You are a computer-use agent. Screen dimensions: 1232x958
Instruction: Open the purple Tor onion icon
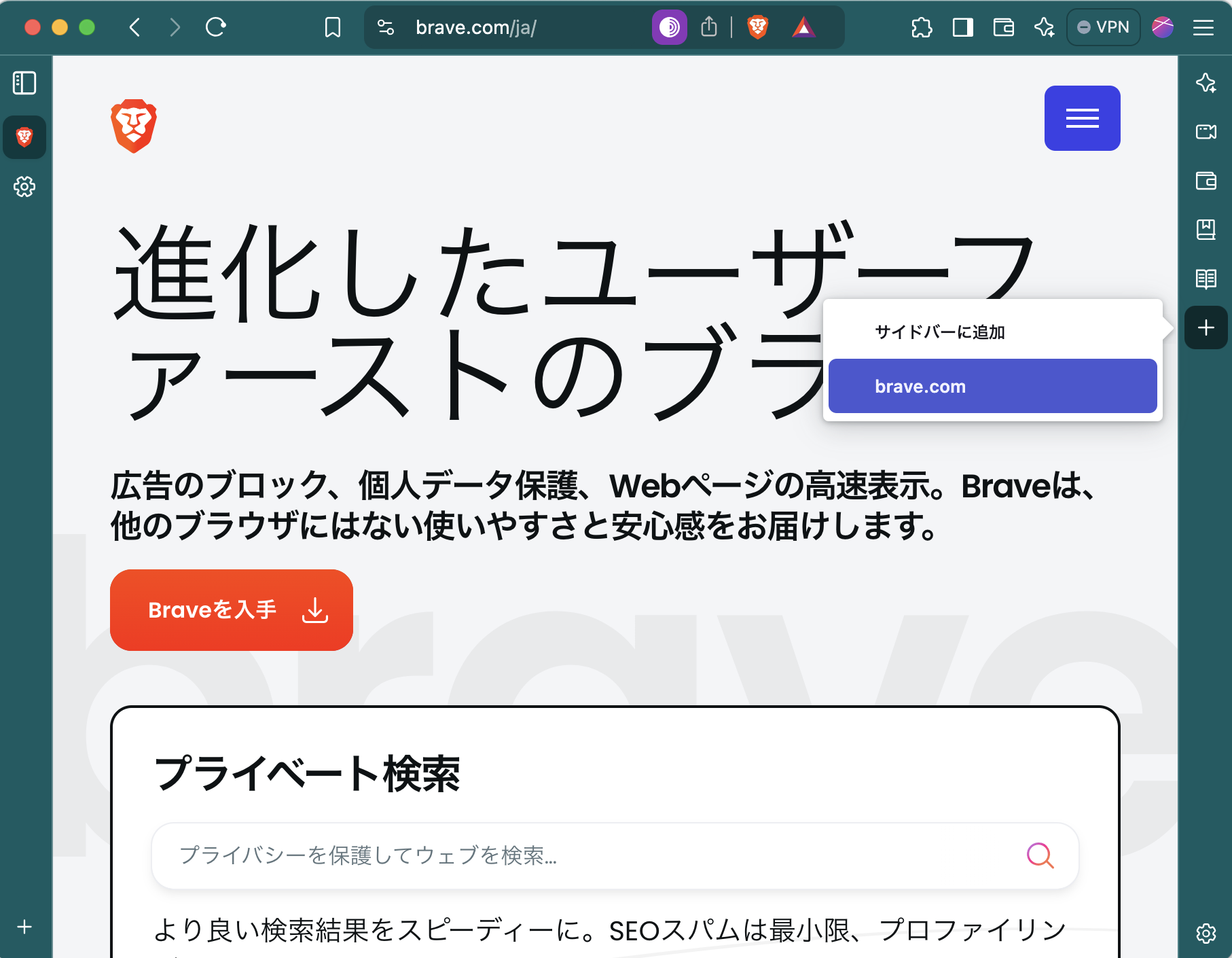pos(670,27)
